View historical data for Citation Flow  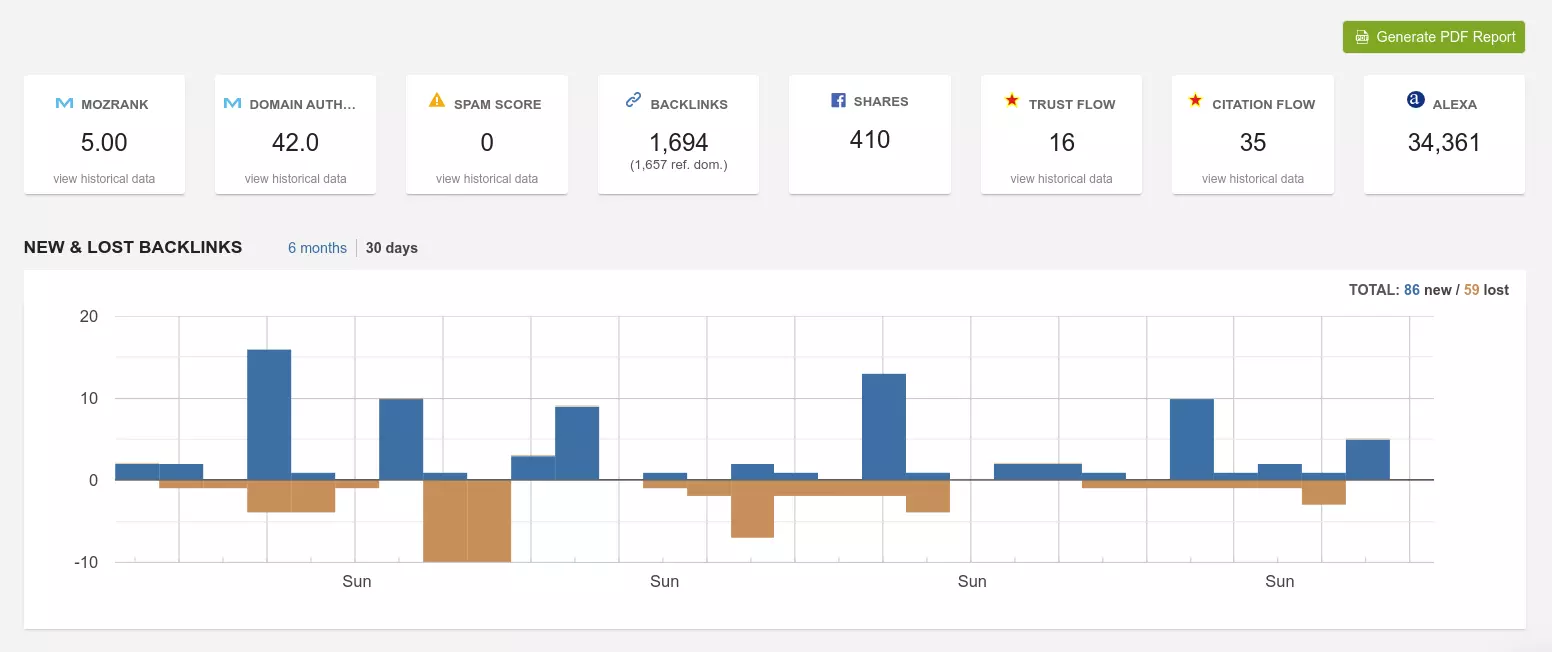tap(1252, 179)
